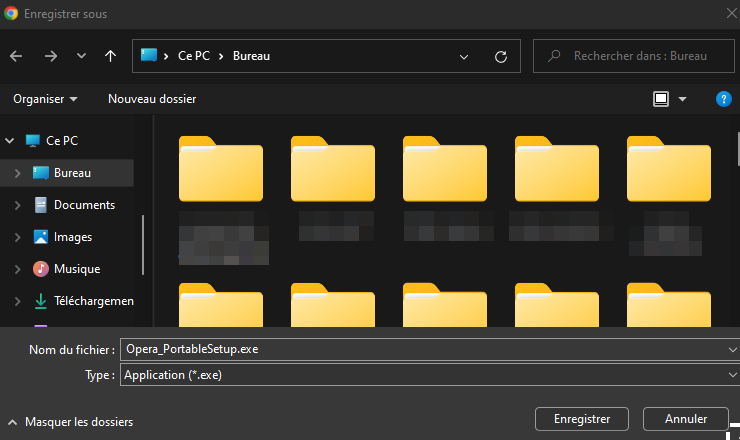The image size is (740, 440).
Task: Click the search magnifier icon
Action: [554, 56]
